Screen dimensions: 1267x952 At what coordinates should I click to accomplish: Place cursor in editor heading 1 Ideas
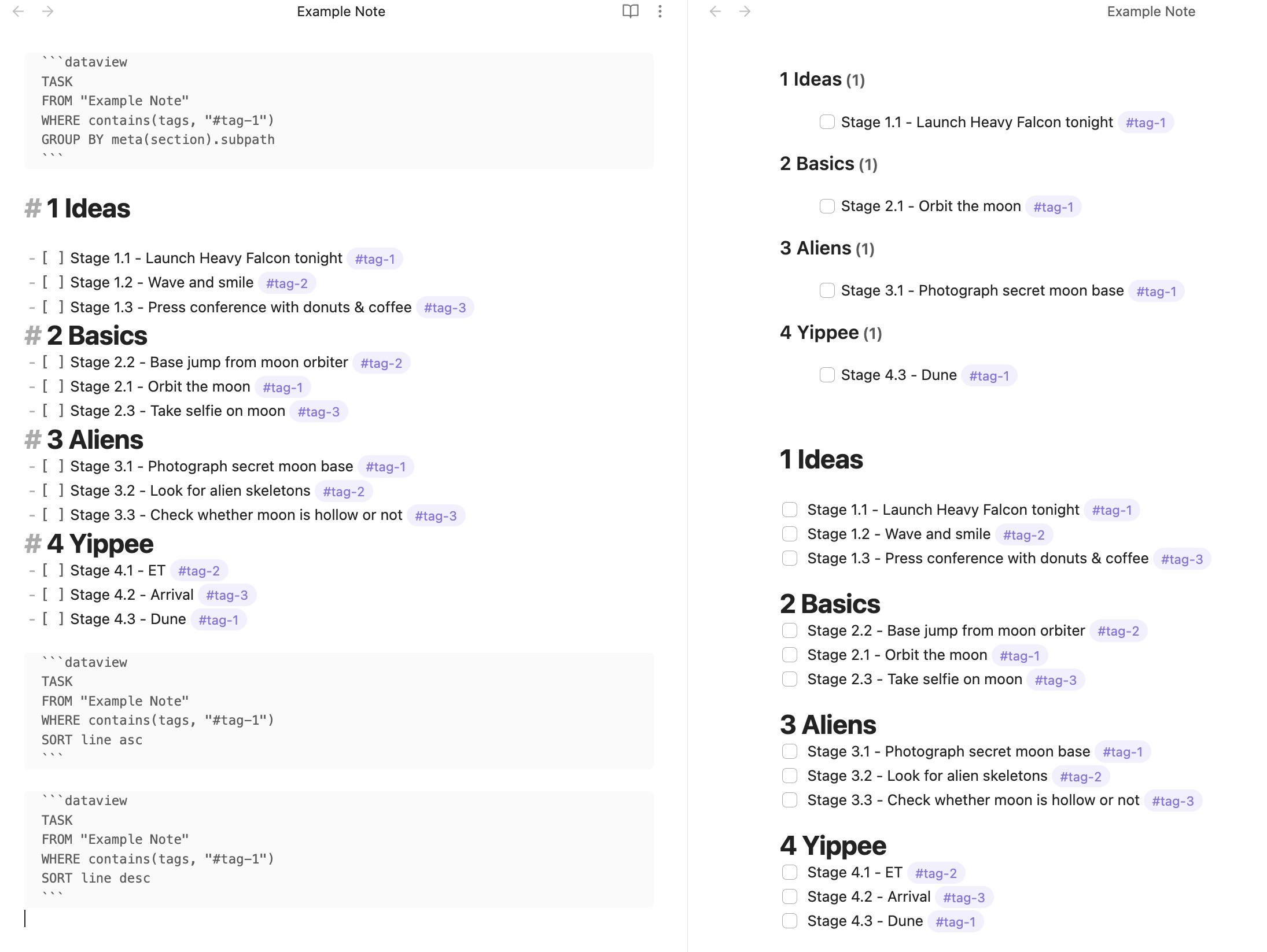click(89, 208)
